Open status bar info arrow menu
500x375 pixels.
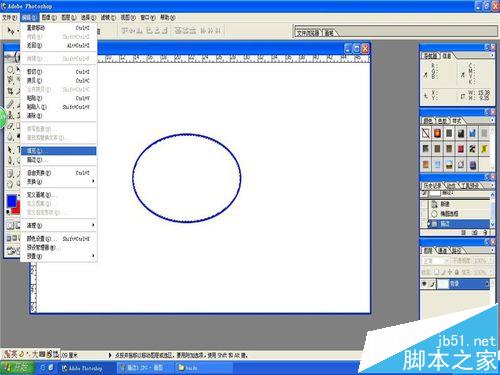(x=110, y=355)
